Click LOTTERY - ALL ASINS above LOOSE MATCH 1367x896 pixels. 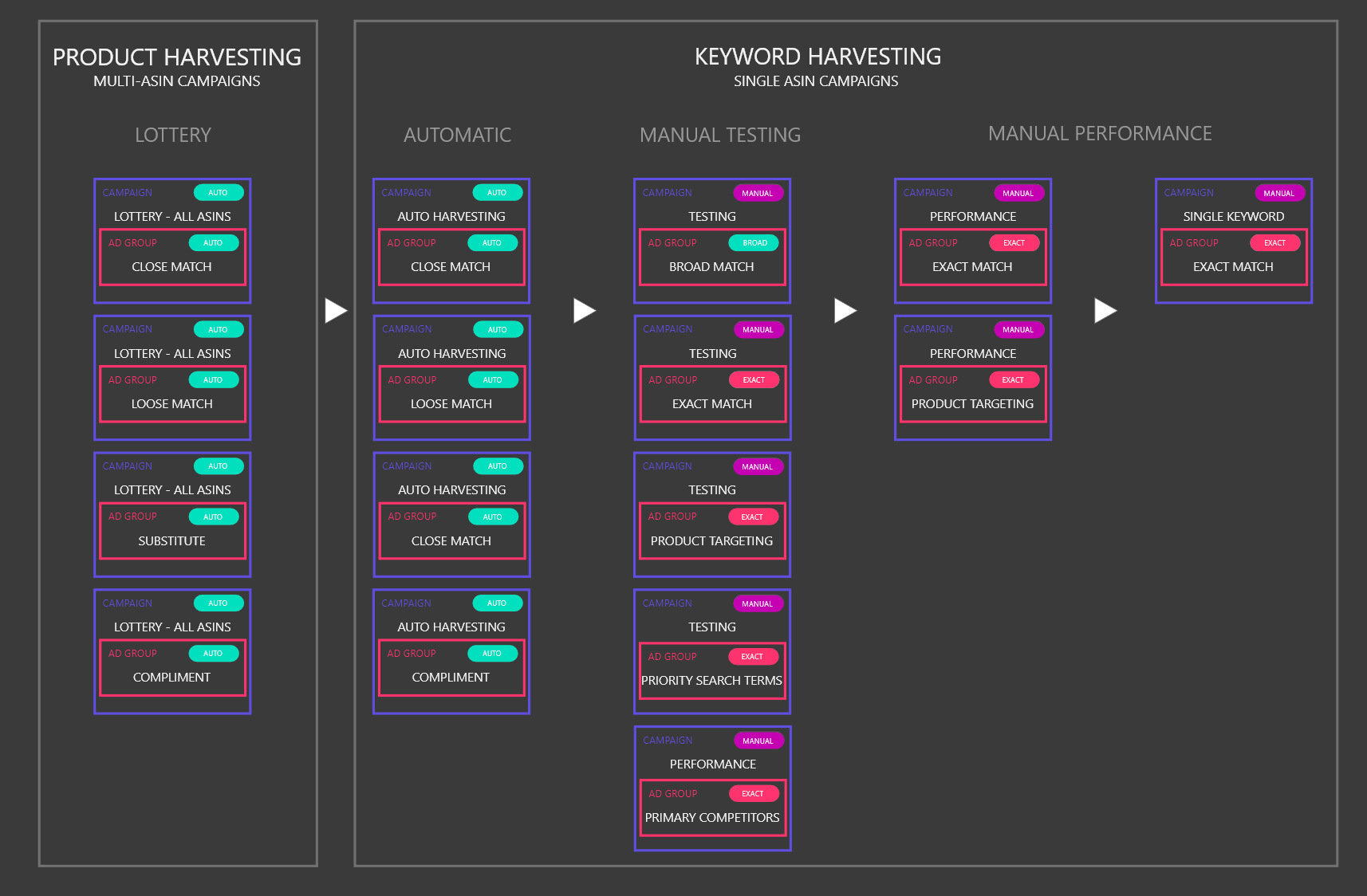[x=172, y=353]
